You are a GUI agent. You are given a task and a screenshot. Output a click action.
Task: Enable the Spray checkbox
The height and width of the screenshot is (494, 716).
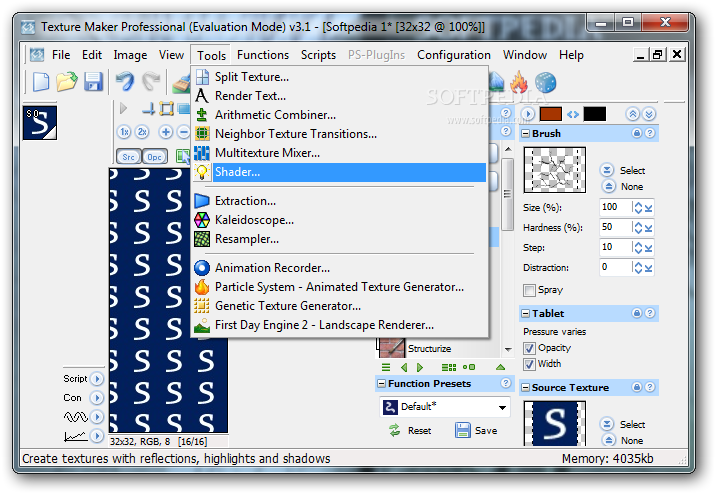(530, 290)
